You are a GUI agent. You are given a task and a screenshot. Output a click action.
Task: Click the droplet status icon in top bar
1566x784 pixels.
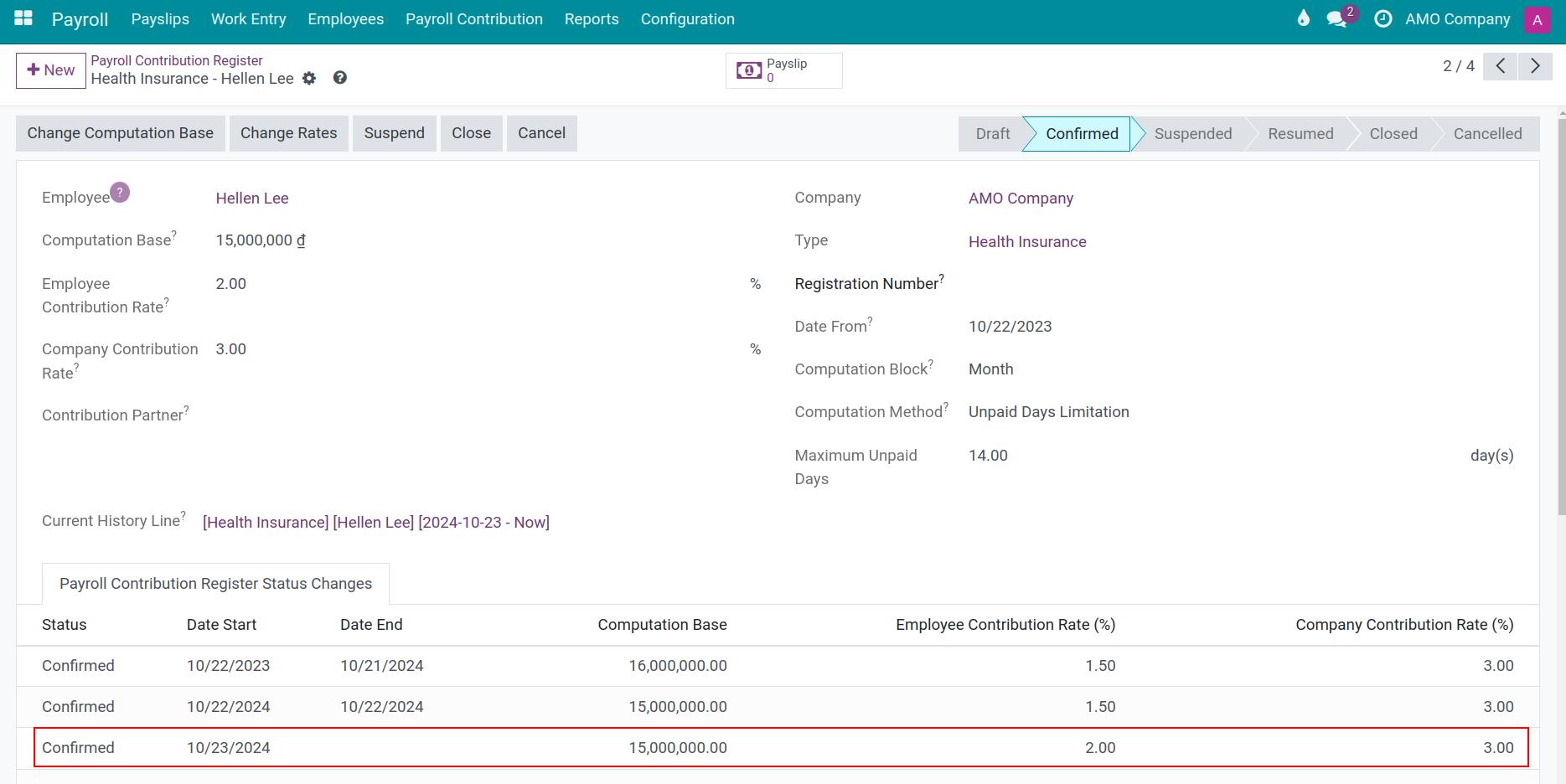(x=1303, y=18)
